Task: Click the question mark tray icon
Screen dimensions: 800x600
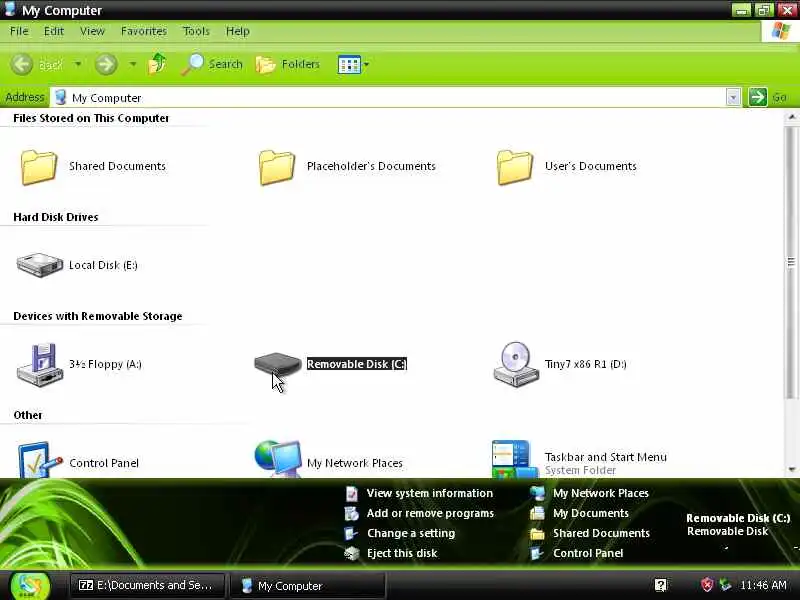Action: coord(661,585)
